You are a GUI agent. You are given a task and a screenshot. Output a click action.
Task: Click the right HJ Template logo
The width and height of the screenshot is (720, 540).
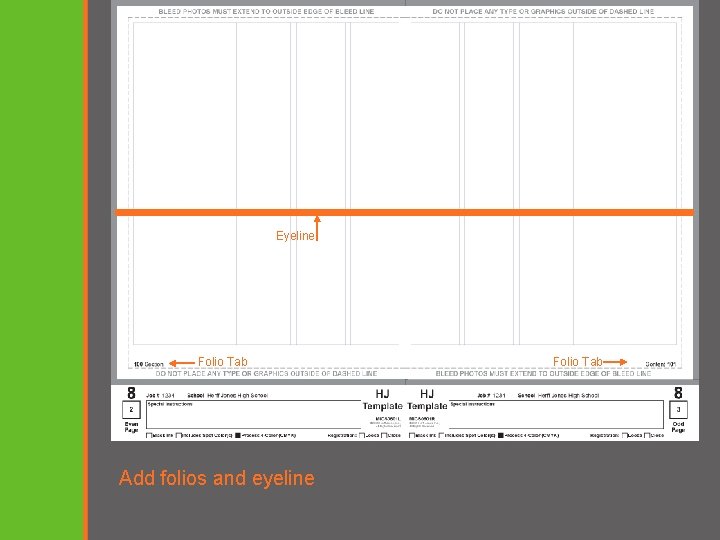coord(427,400)
